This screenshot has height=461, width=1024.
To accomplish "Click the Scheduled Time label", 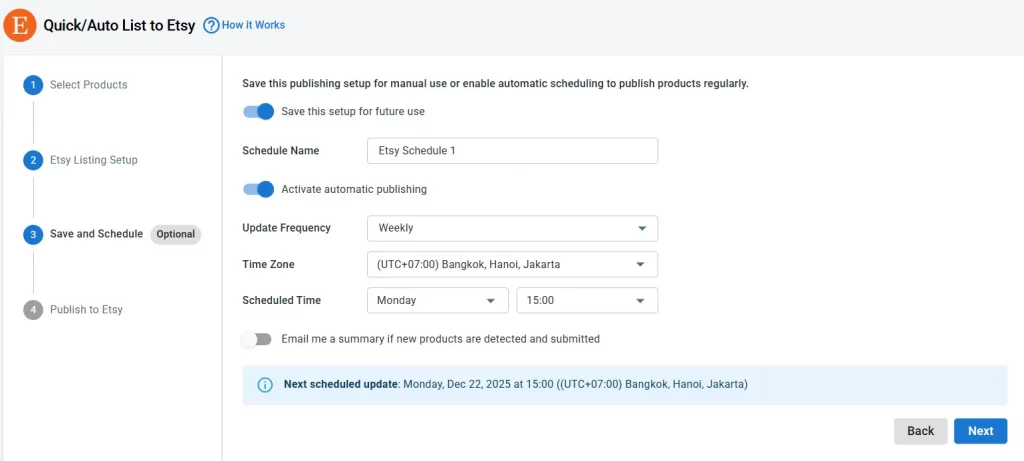I will [x=281, y=300].
